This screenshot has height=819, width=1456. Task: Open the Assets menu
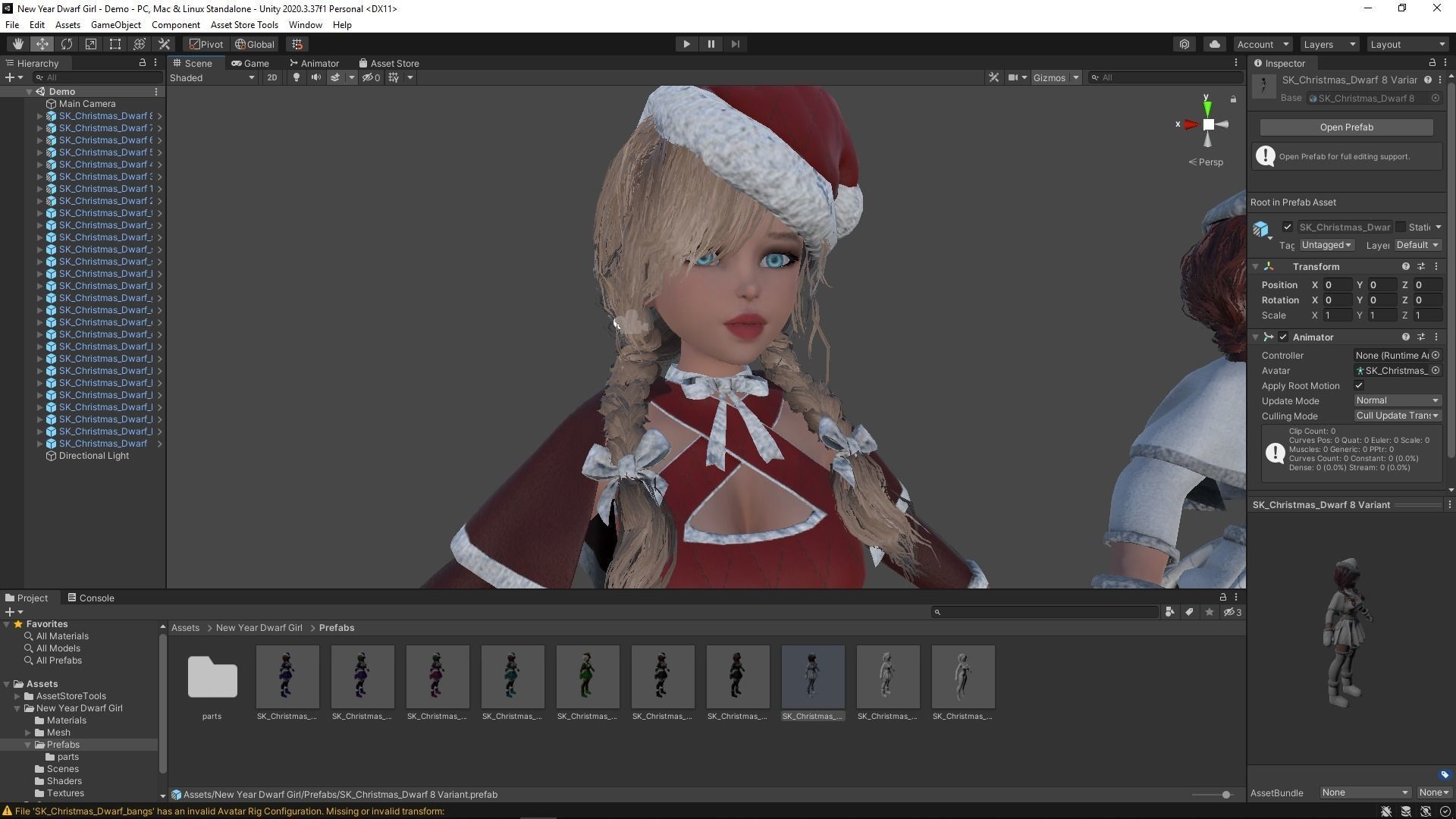coord(67,24)
